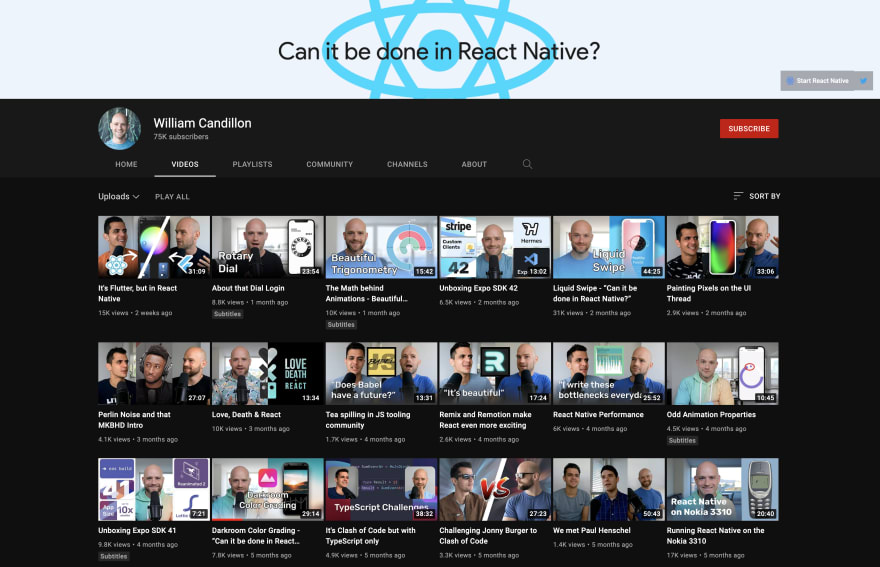Click title 'The Math behind Animations'
The width and height of the screenshot is (880, 567).
coord(366,293)
